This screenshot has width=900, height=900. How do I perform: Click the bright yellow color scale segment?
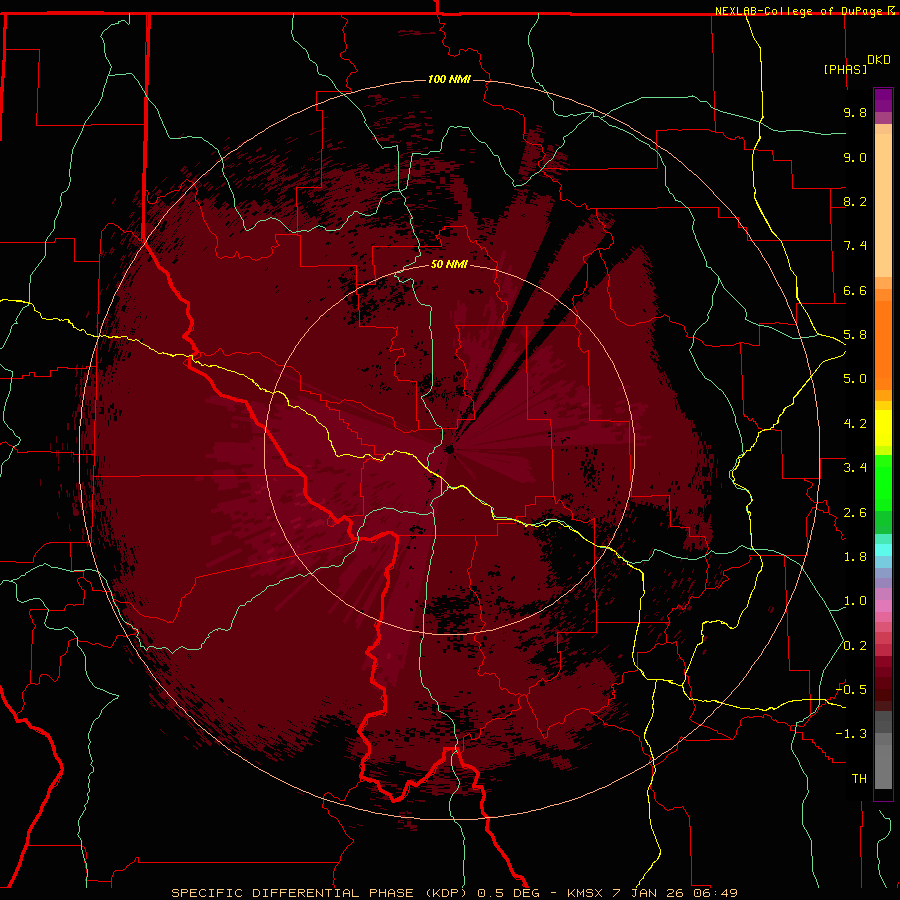pos(883,428)
